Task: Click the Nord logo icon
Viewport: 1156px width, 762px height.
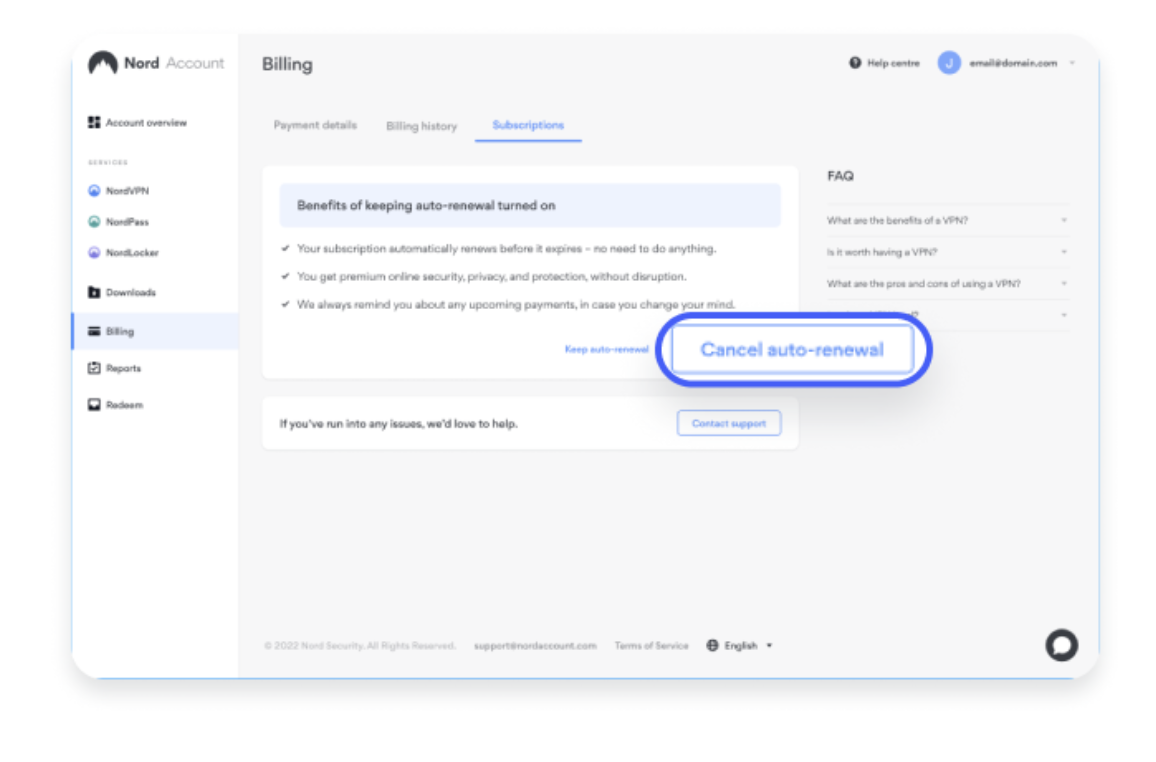Action: click(x=103, y=63)
